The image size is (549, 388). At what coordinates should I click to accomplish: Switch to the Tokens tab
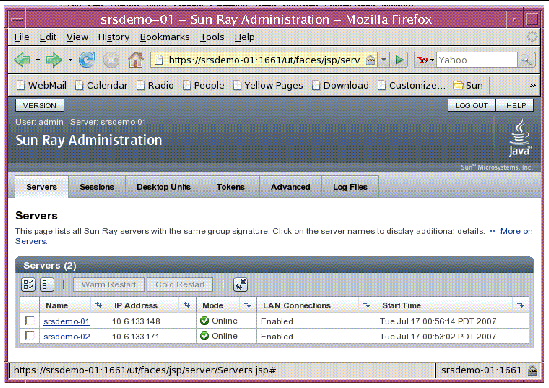coord(230,187)
